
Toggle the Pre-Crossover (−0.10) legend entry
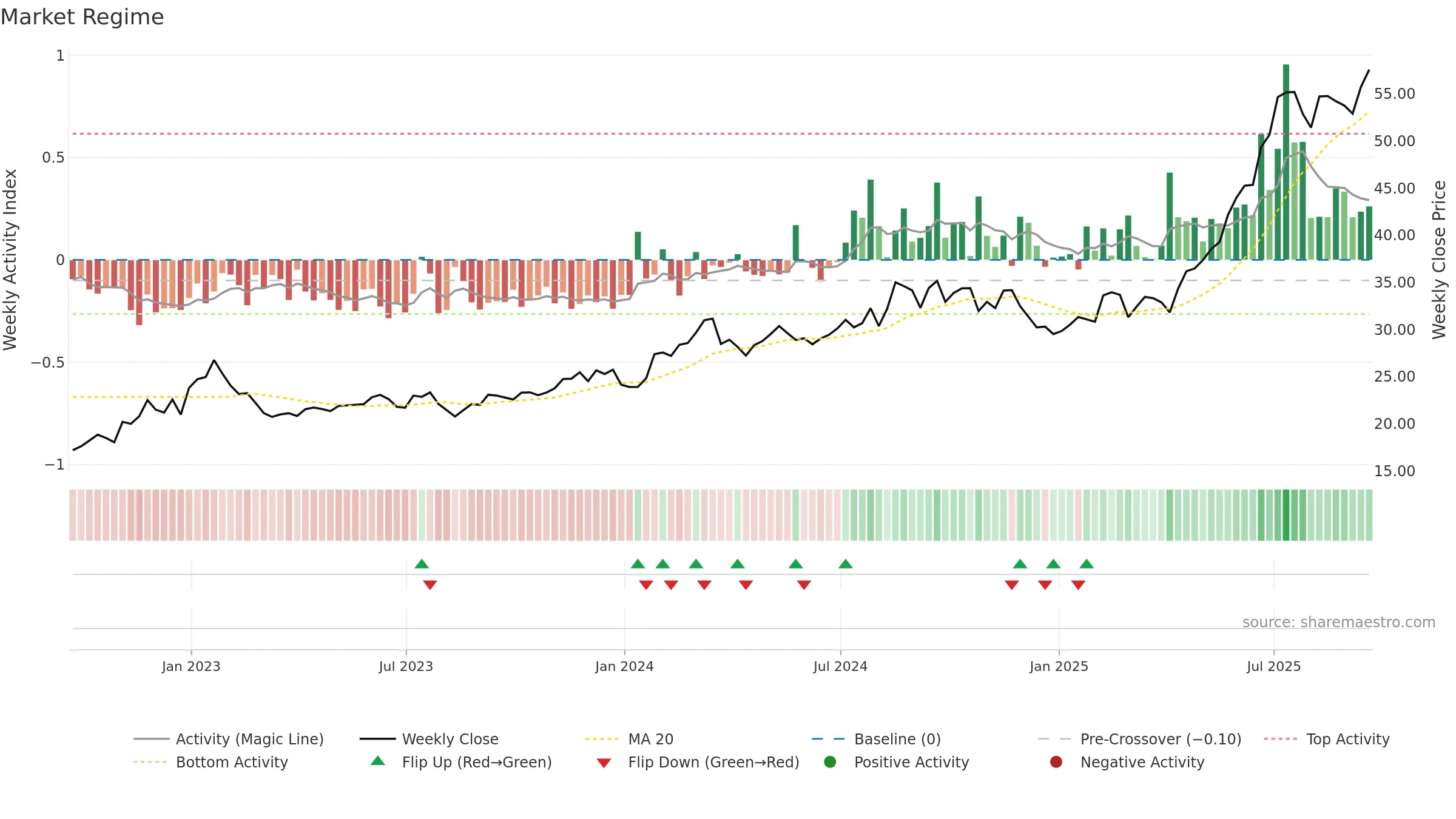[1139, 739]
